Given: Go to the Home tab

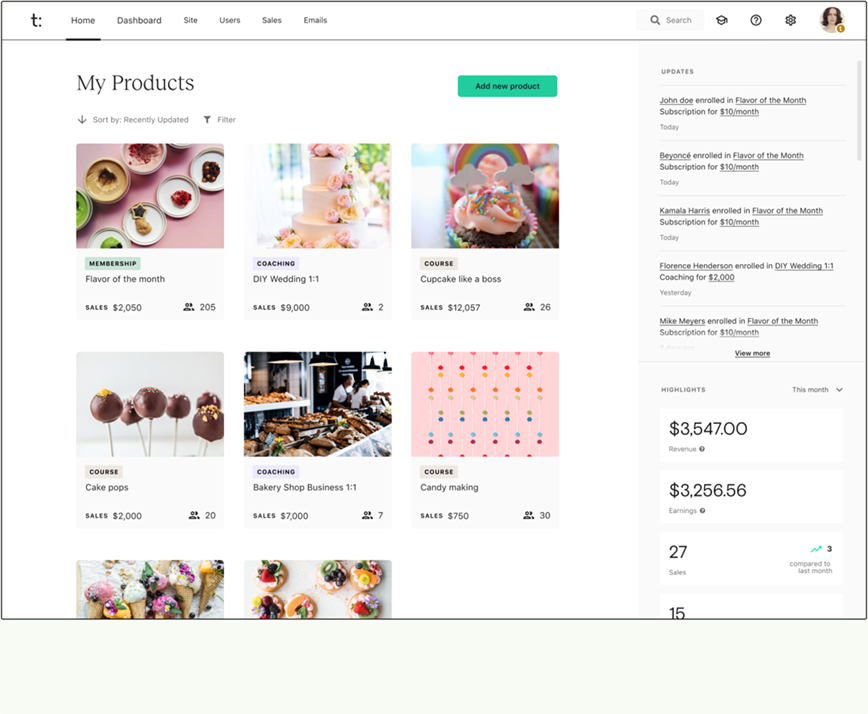Looking at the screenshot, I should pos(83,20).
